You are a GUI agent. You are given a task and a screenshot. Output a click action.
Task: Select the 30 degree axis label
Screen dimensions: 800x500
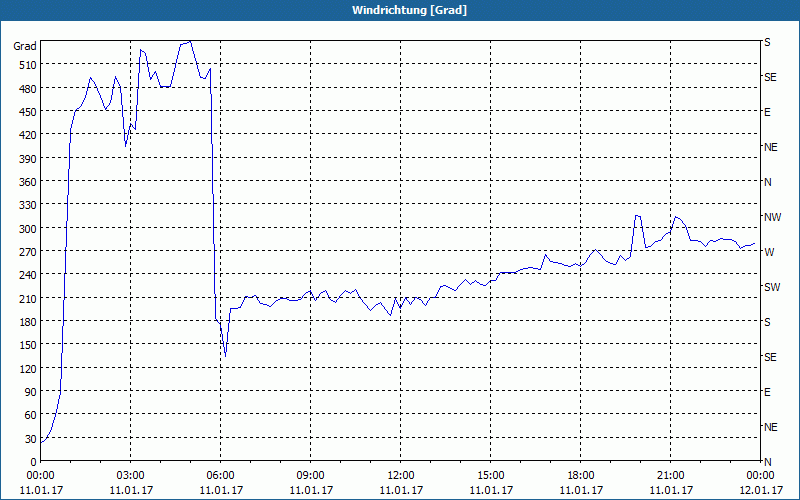pyautogui.click(x=31, y=439)
